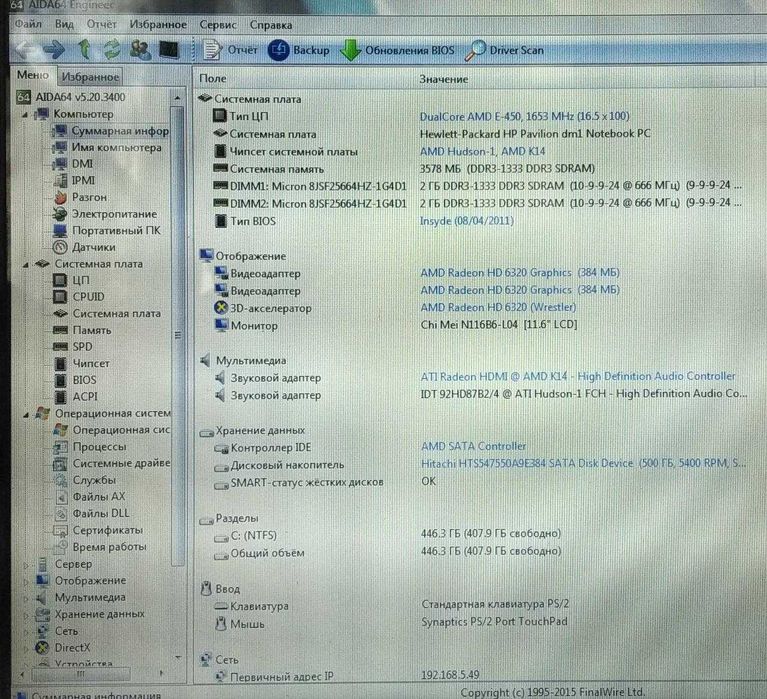Image resolution: width=767 pixels, height=699 pixels.
Task: Click the green up arrow toolbar icon
Action: pos(85,49)
